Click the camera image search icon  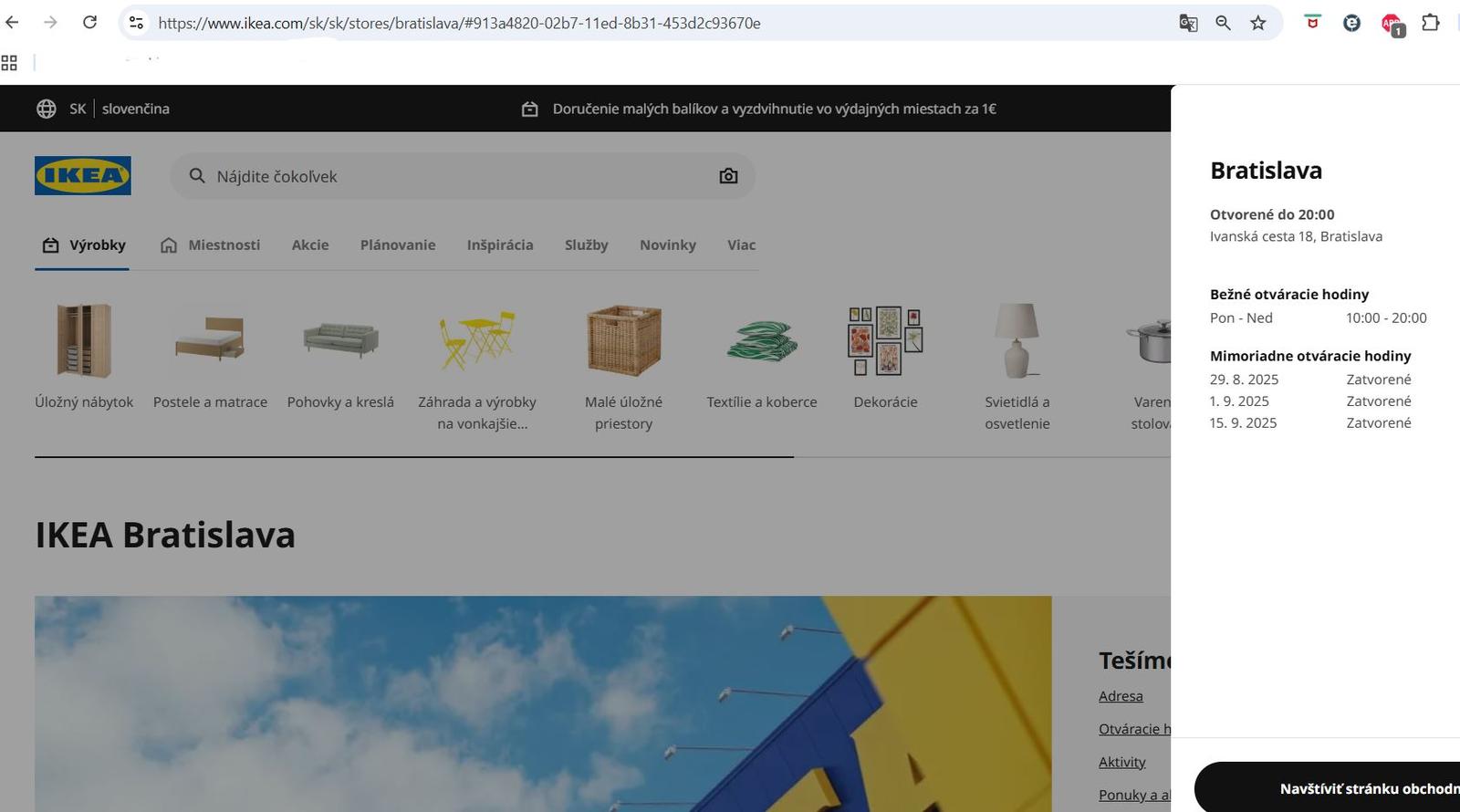tap(728, 176)
